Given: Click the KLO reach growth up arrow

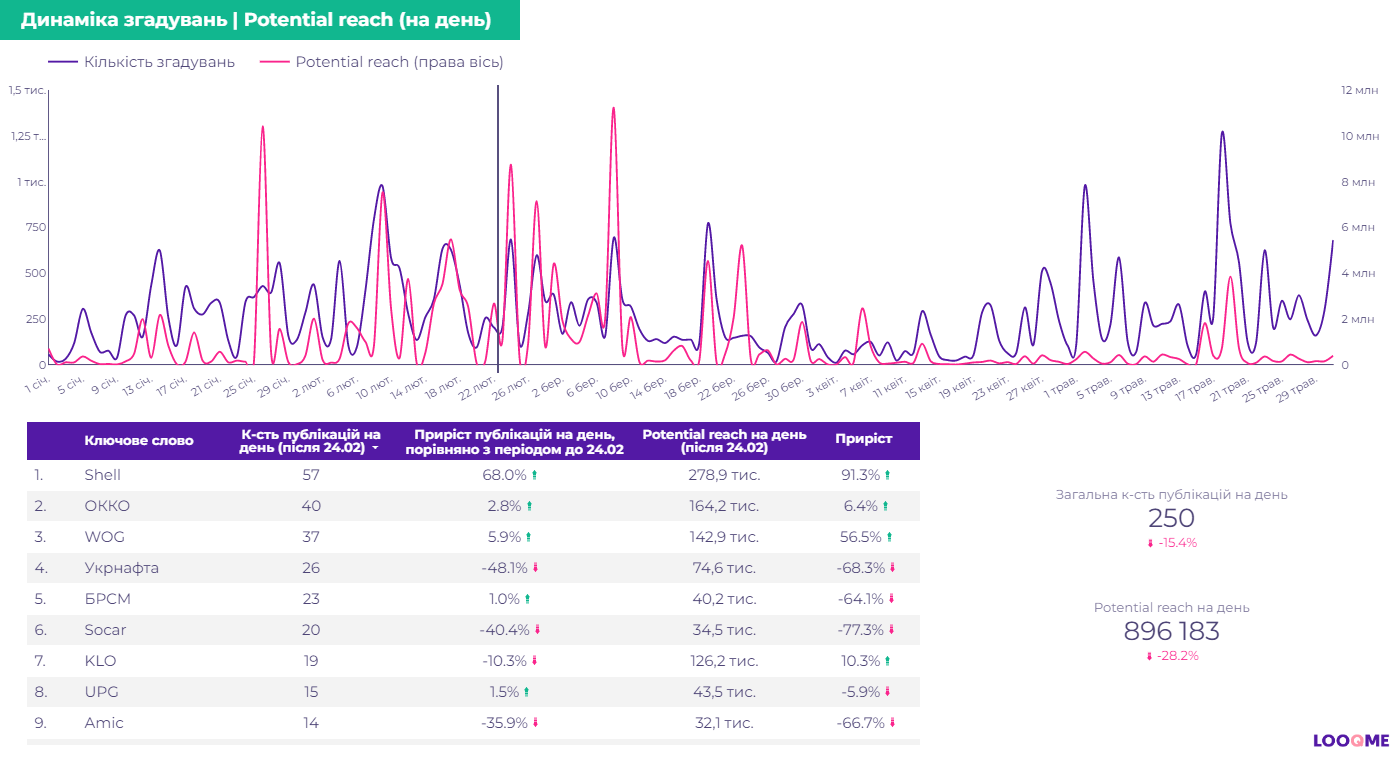Looking at the screenshot, I should [x=888, y=661].
